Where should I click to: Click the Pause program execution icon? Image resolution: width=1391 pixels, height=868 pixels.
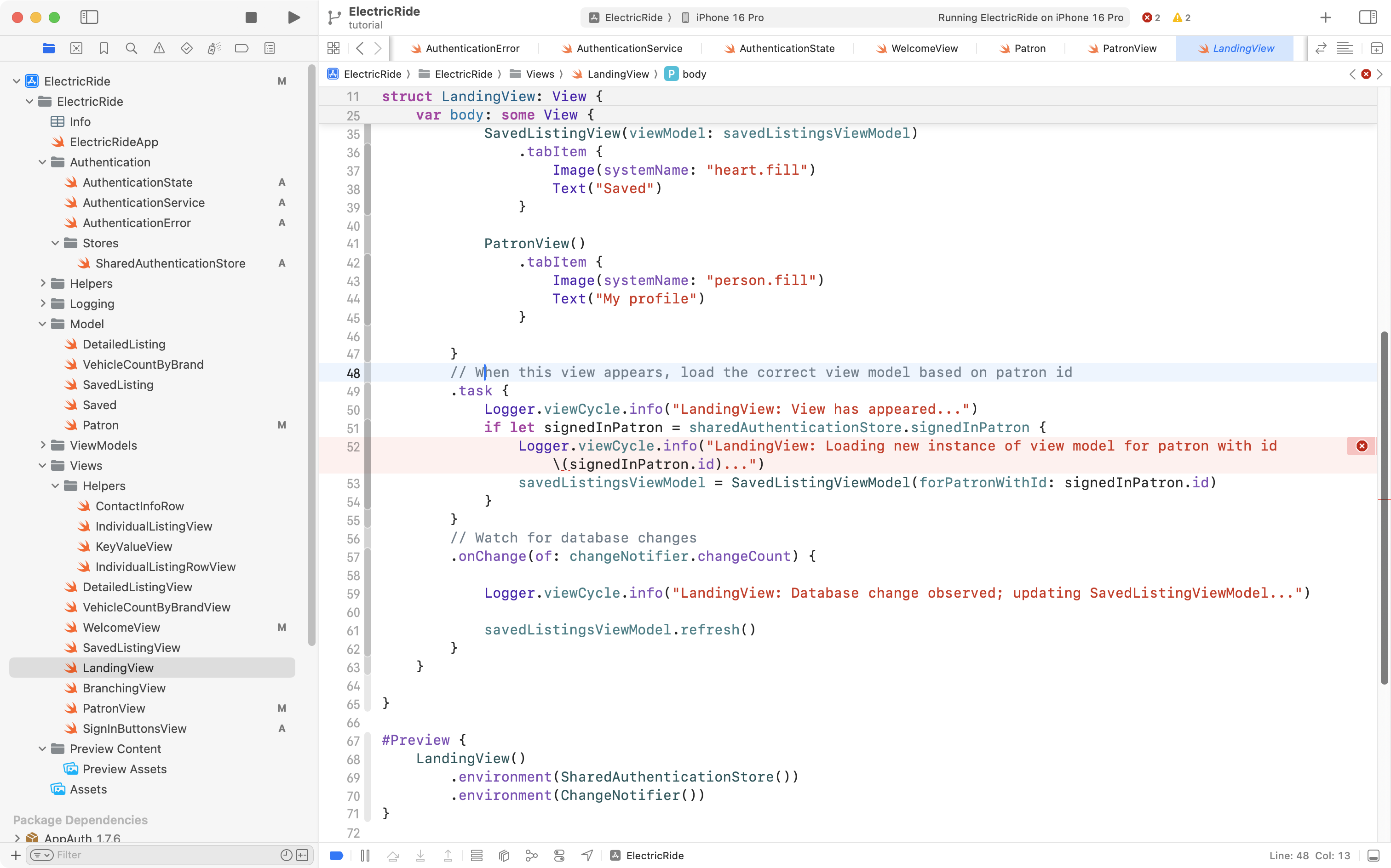point(365,856)
